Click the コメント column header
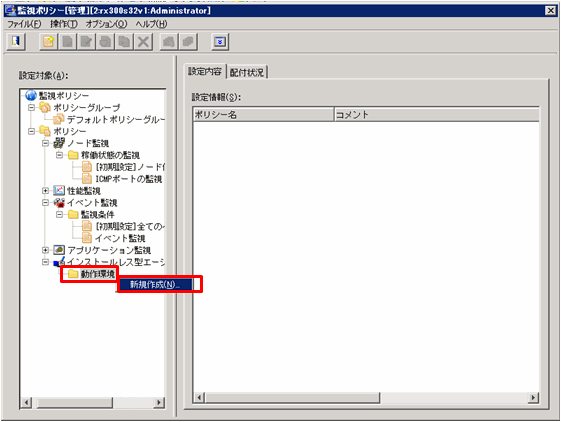 click(436, 115)
